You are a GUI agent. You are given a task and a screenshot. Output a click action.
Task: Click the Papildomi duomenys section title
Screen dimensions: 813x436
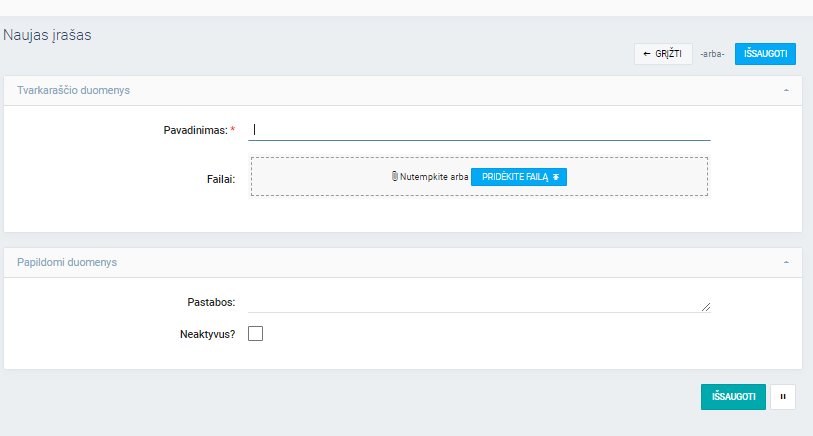click(67, 262)
